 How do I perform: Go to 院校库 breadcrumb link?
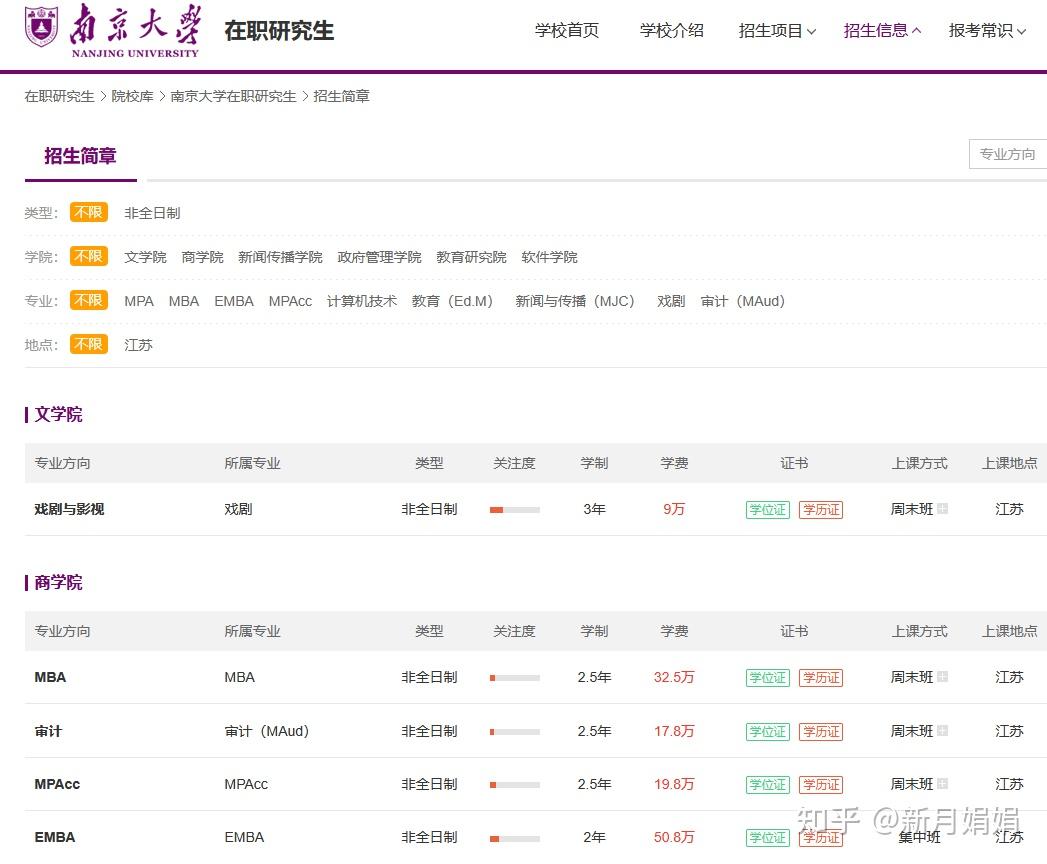coord(132,96)
